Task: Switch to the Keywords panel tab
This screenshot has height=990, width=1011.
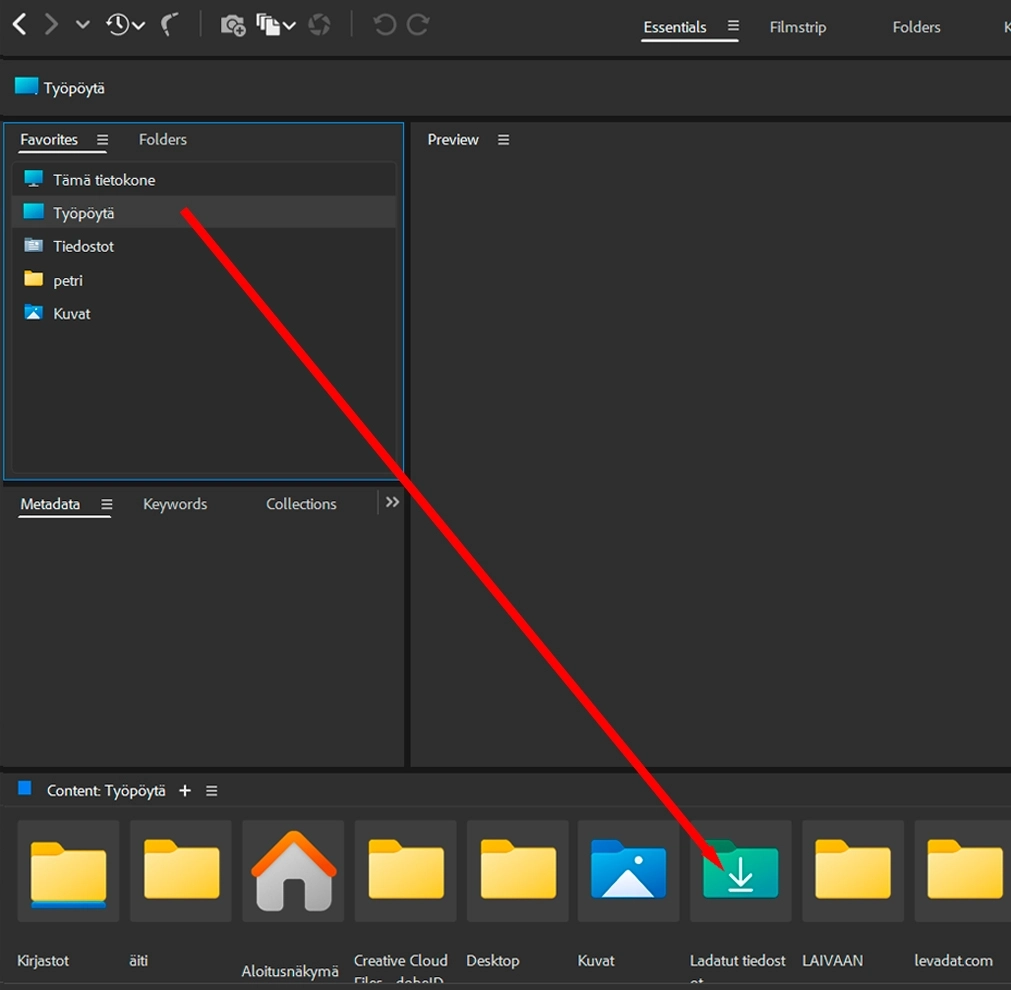Action: 175,504
